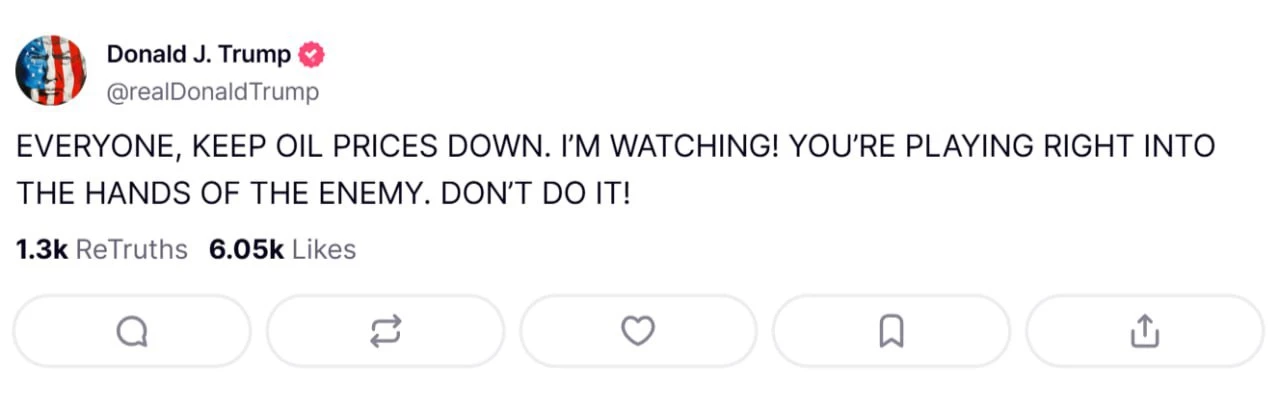Click the reply speech bubble icon
This screenshot has height=411, width=1280.
pos(132,331)
